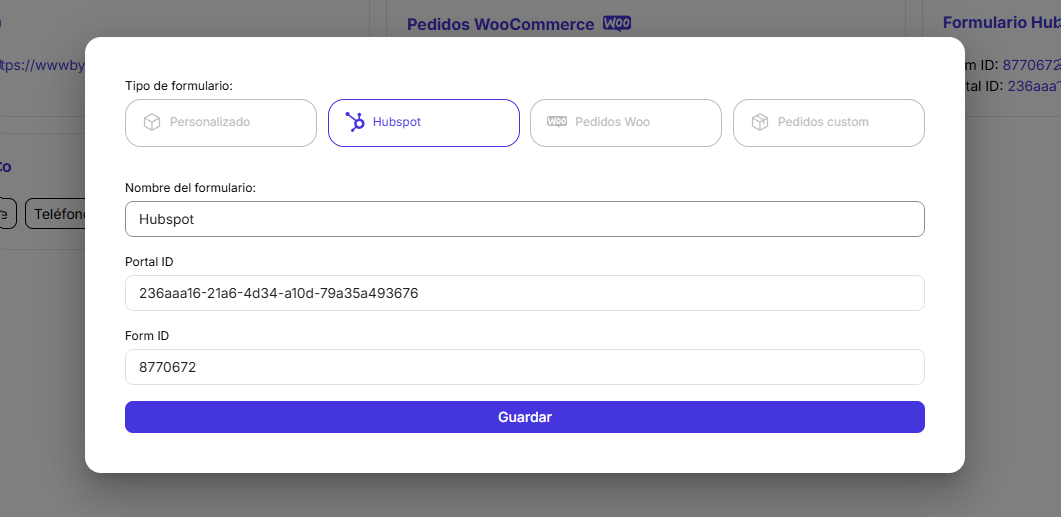Click into the Portal ID input field
This screenshot has height=517, width=1061.
(x=524, y=293)
